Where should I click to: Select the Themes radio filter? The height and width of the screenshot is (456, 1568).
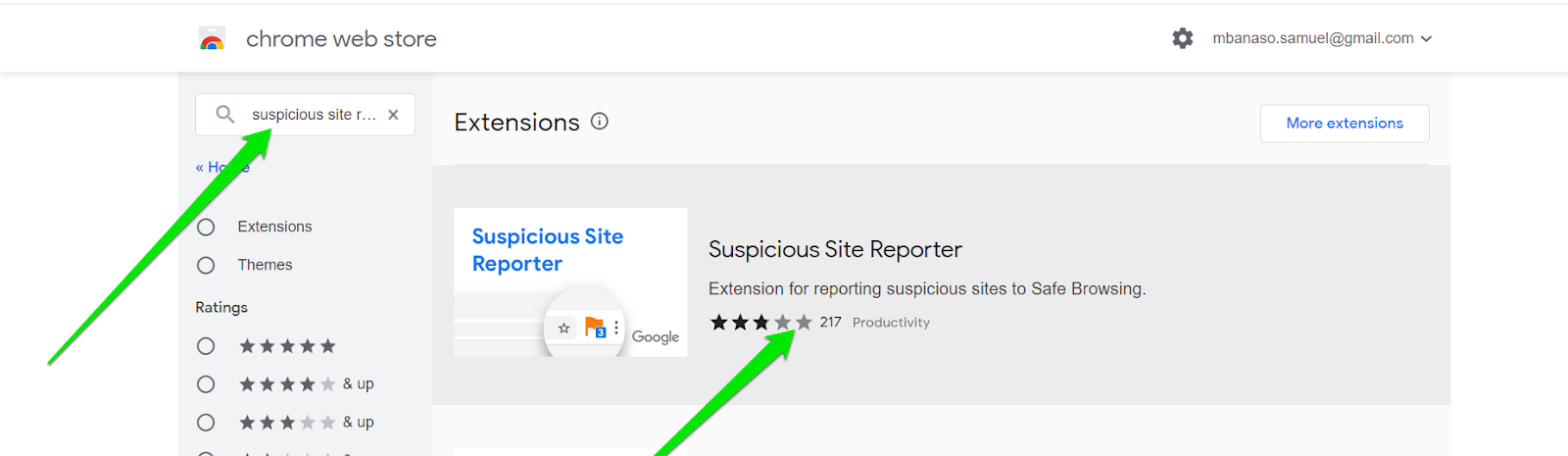tap(206, 266)
